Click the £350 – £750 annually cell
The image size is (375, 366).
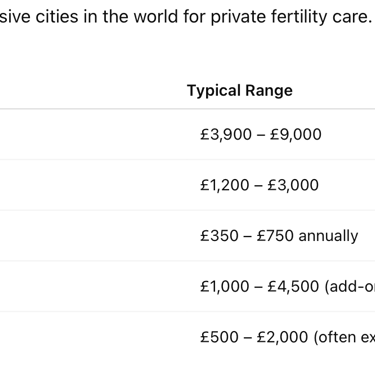[x=279, y=236]
